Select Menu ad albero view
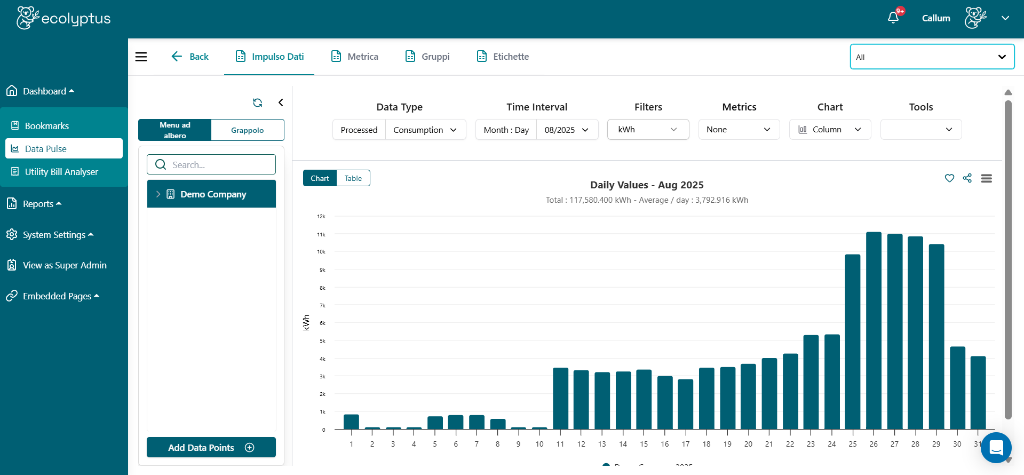The image size is (1024, 475). pos(175,130)
